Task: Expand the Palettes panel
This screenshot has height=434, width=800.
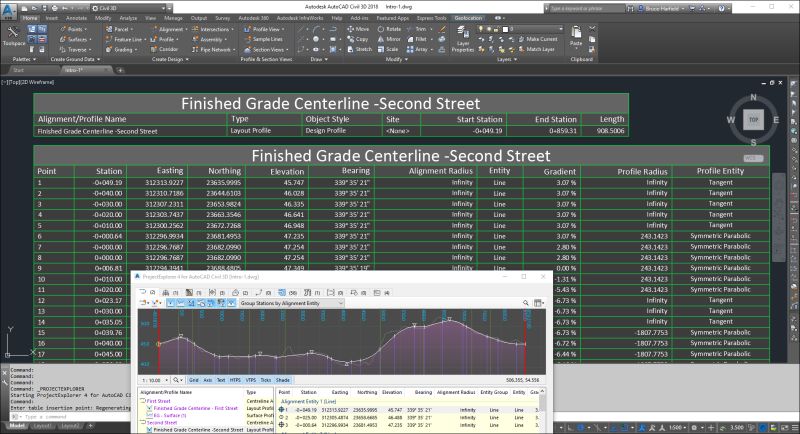Action: (24, 59)
